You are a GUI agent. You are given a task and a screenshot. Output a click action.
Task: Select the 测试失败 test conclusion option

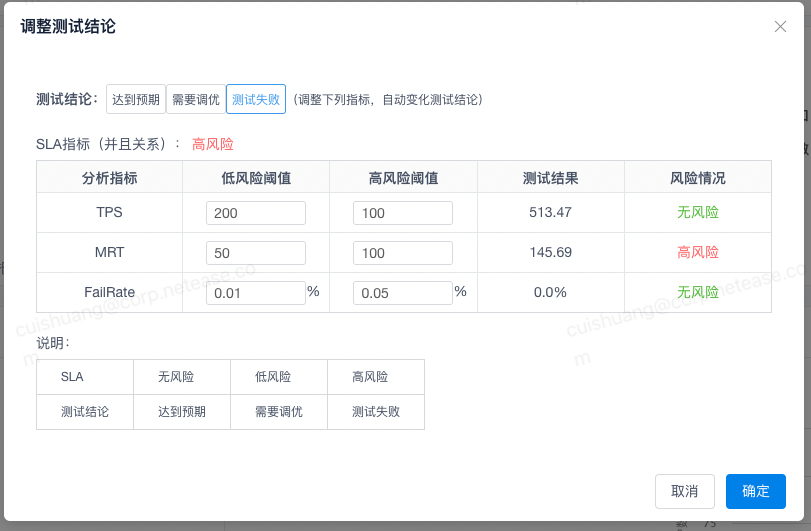click(256, 99)
